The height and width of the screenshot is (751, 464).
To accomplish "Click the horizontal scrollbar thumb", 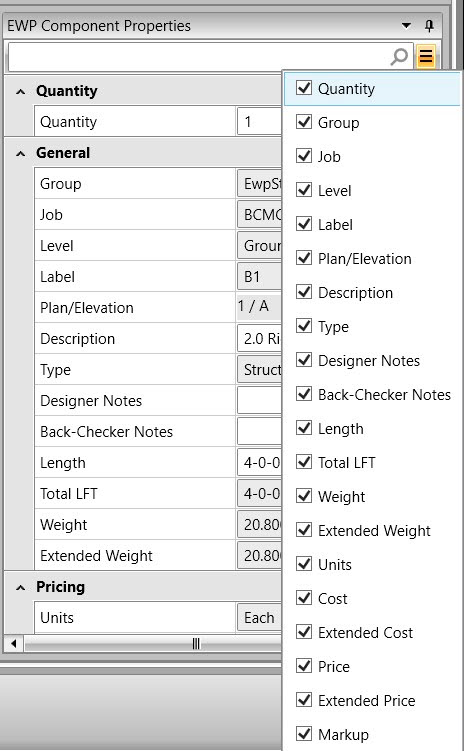I will point(195,643).
